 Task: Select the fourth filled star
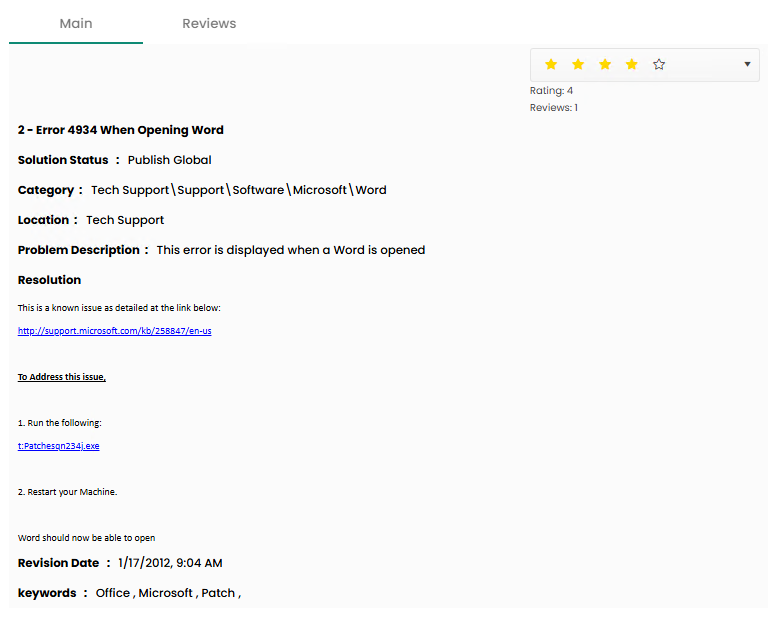click(632, 65)
